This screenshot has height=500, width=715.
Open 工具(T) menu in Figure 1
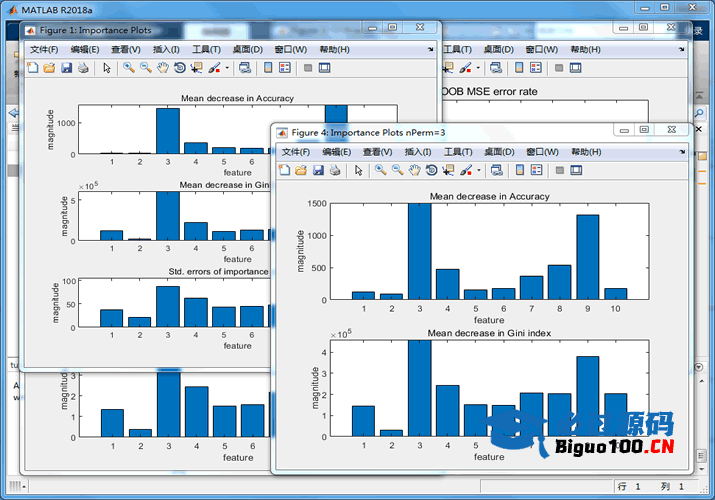point(206,49)
